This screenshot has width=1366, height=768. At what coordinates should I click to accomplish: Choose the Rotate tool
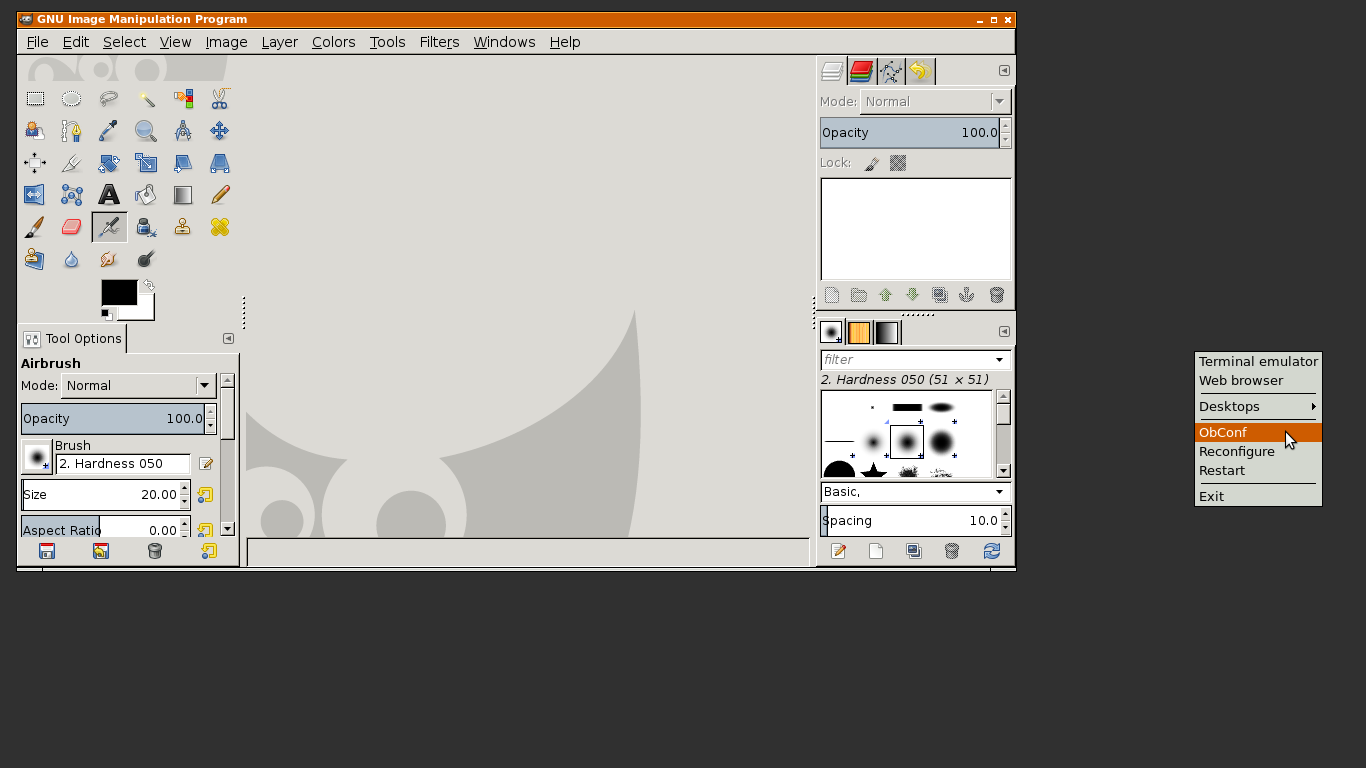point(109,163)
